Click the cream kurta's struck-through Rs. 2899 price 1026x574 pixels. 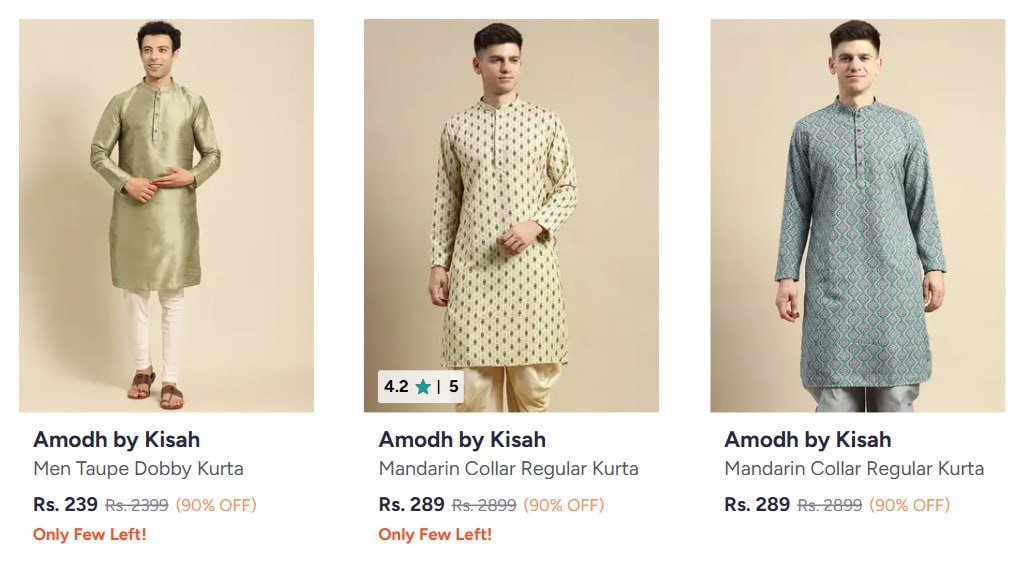(x=484, y=505)
